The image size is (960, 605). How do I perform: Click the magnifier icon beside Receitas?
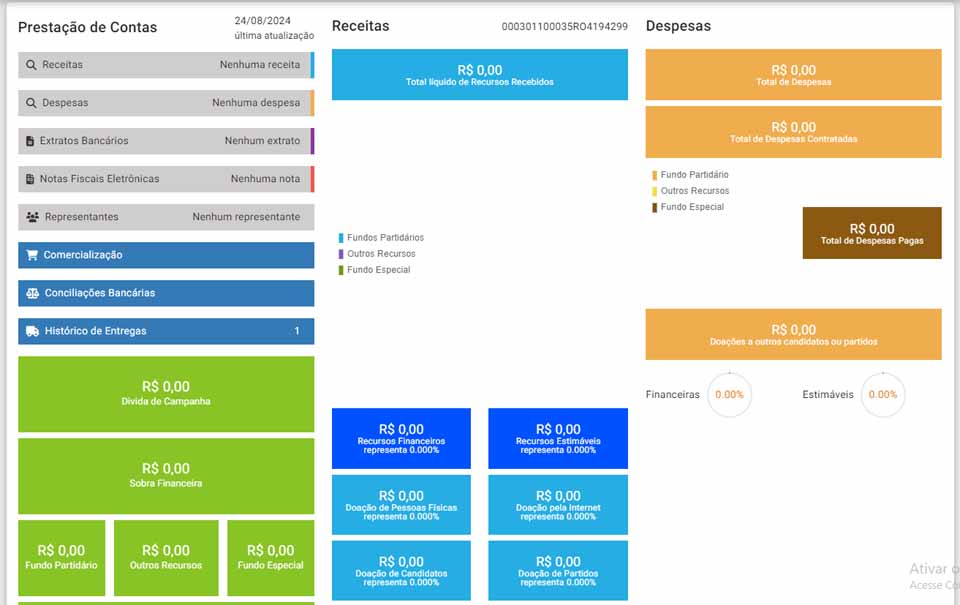click(32, 65)
